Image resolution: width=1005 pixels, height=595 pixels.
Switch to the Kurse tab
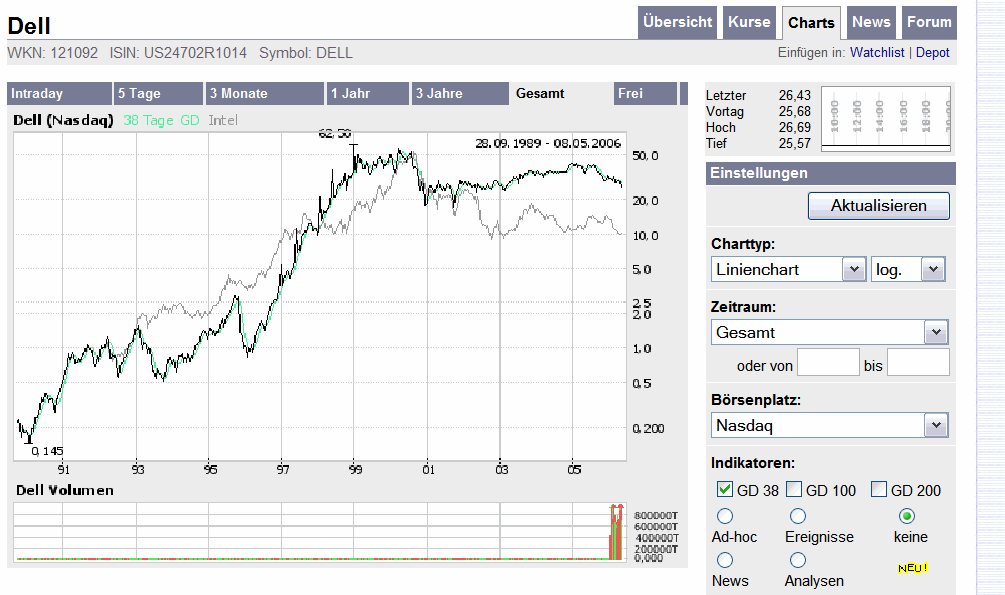[749, 22]
